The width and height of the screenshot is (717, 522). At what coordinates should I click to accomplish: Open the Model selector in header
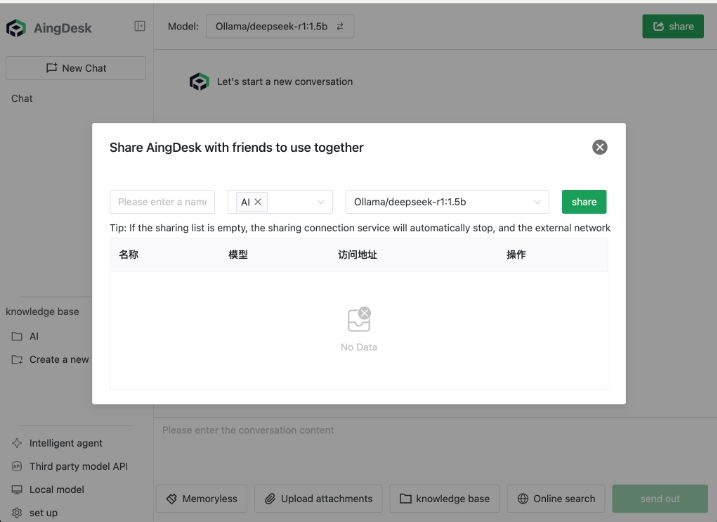[x=280, y=27]
